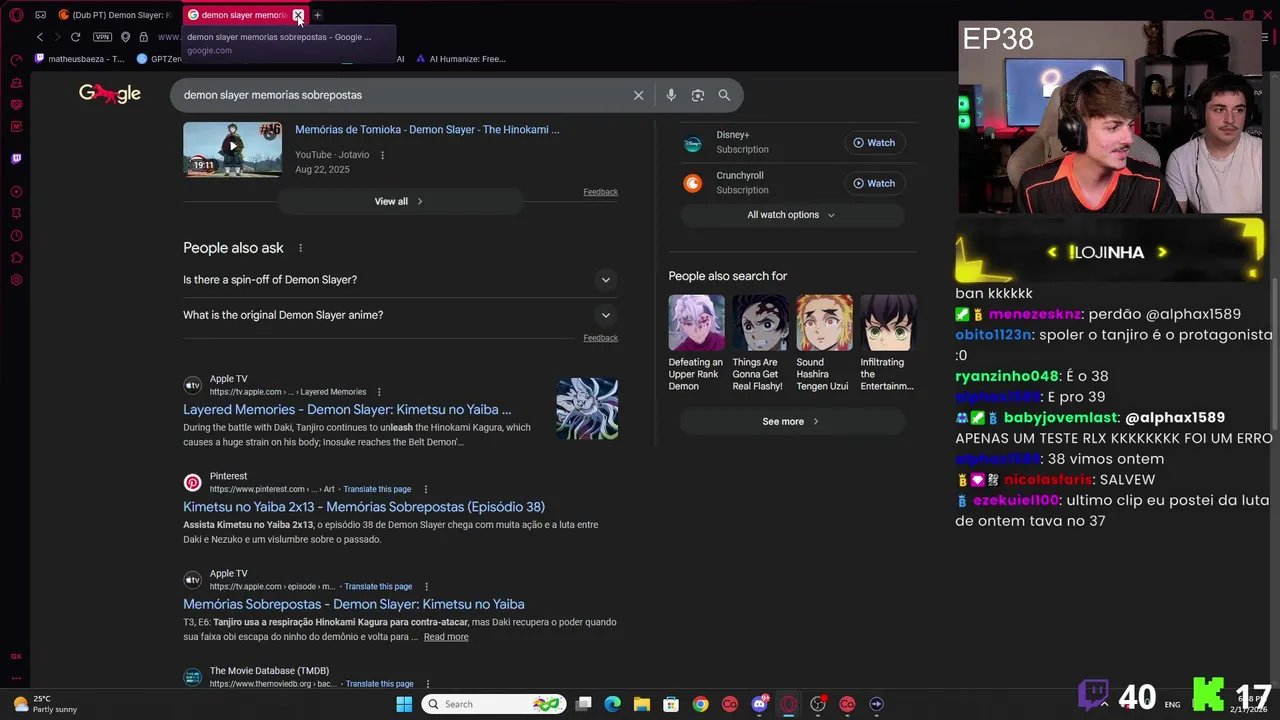
Task: Open the AI Humanize bookmark
Action: click(x=460, y=59)
